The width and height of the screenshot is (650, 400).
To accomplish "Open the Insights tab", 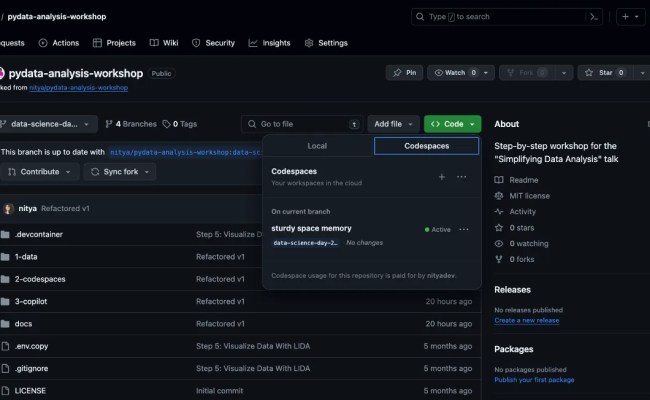I will click(x=269, y=43).
